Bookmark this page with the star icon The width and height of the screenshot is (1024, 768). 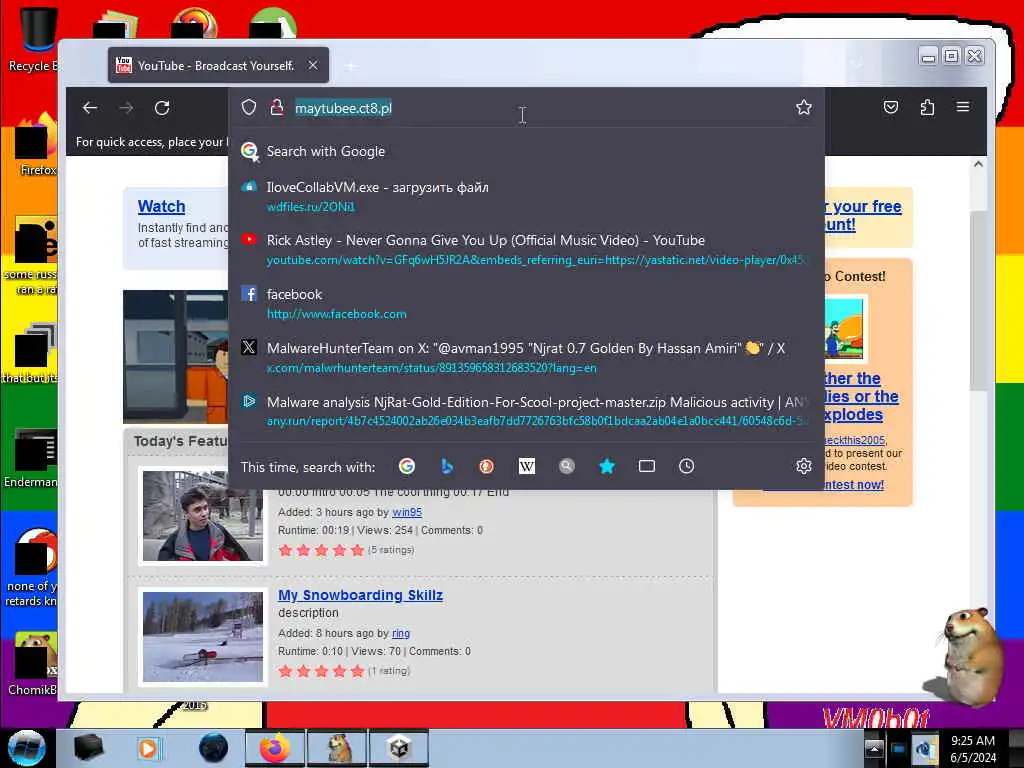click(803, 107)
